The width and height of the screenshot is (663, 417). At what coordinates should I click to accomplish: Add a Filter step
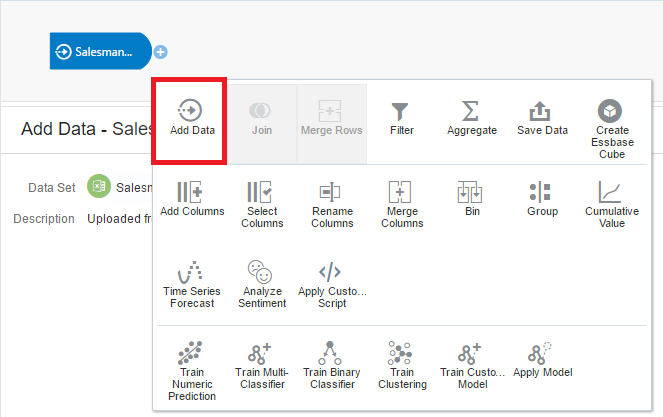point(401,118)
